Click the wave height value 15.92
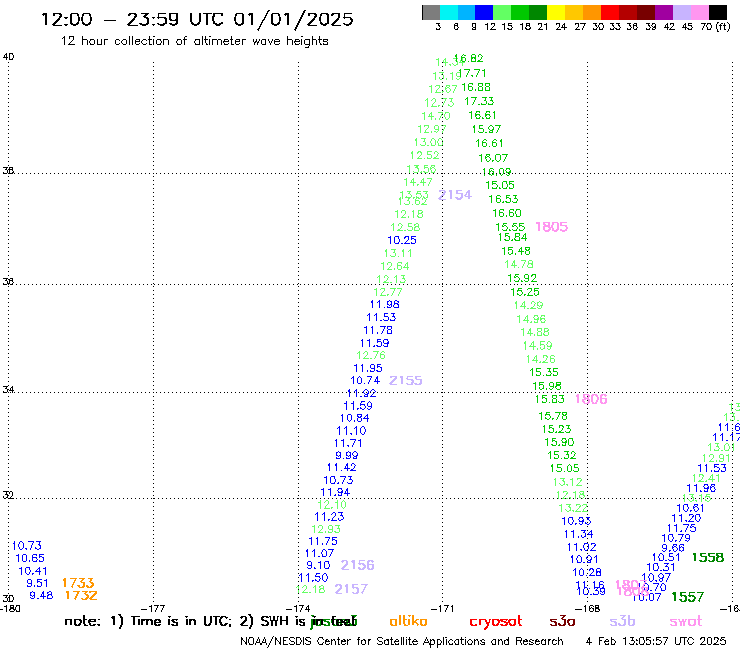 click(522, 279)
